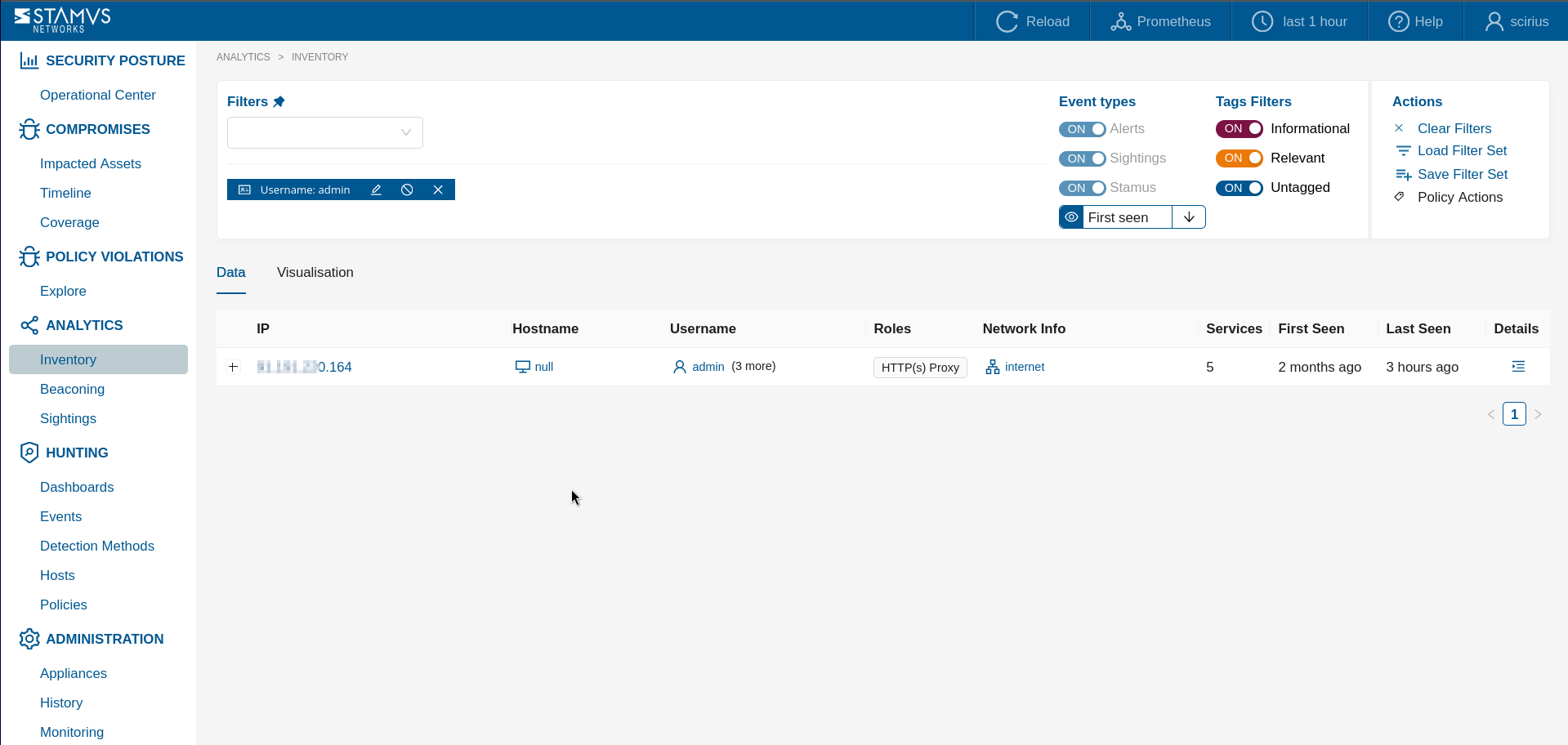Click the Clear Filters action

[x=1454, y=128]
